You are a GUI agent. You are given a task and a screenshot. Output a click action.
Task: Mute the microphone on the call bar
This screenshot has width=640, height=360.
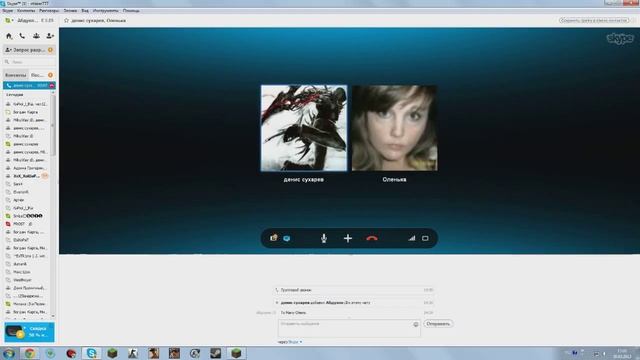324,238
